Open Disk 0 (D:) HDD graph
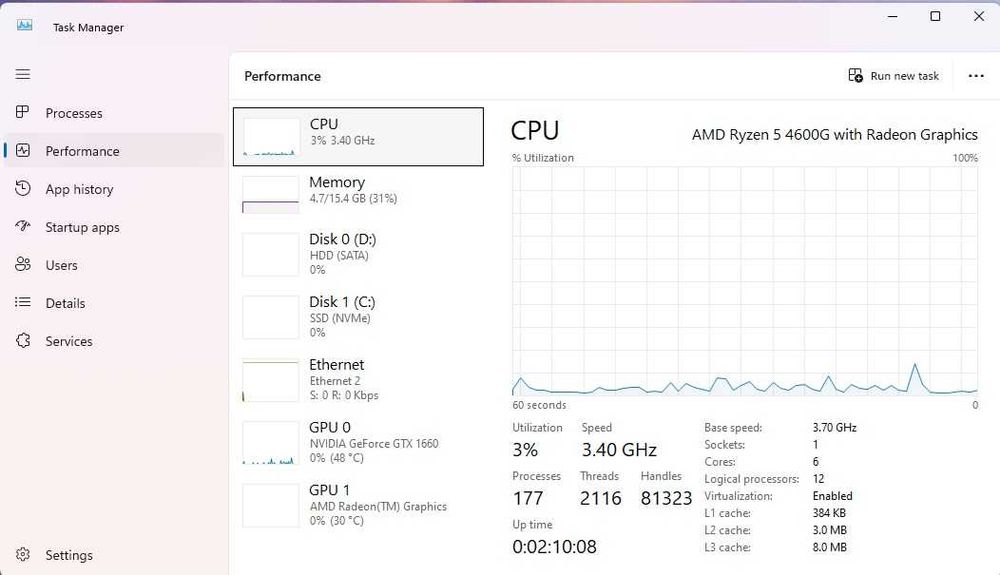This screenshot has height=575, width=1000. click(x=358, y=254)
